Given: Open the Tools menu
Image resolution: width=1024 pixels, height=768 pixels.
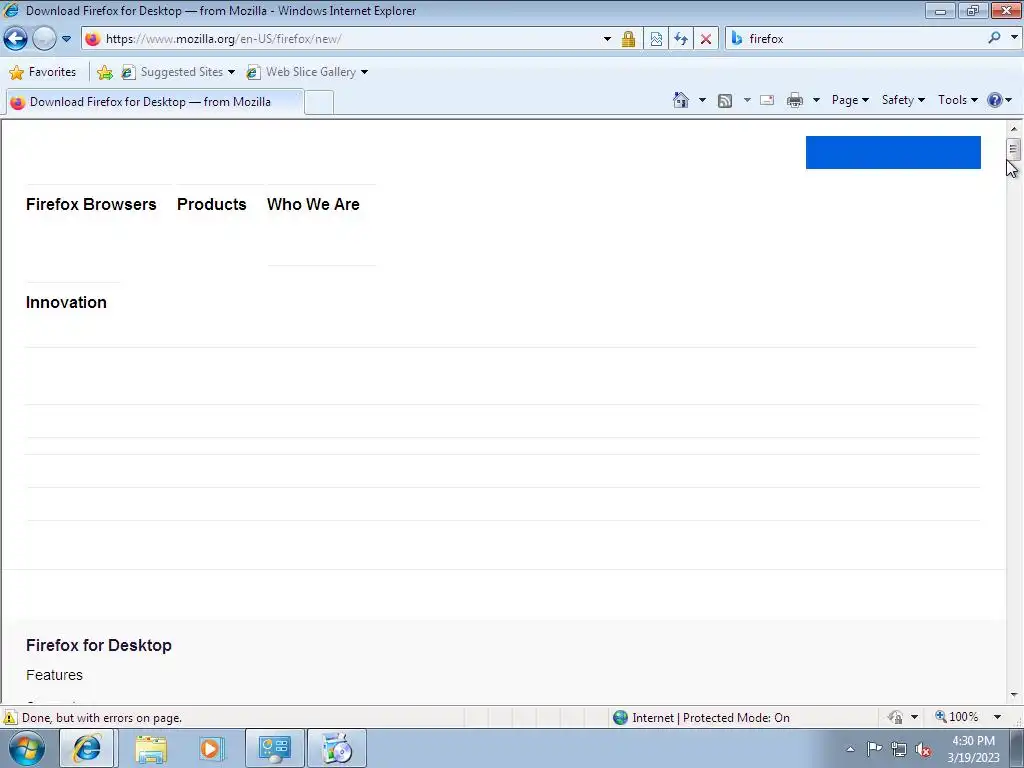Looking at the screenshot, I should (957, 100).
